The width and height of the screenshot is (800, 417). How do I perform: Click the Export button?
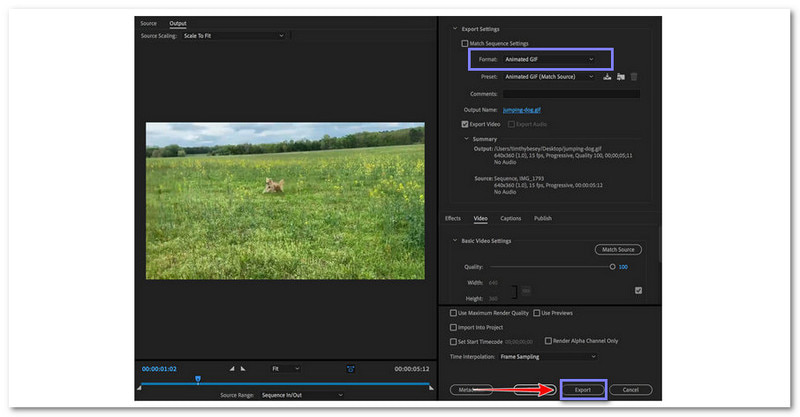point(583,390)
